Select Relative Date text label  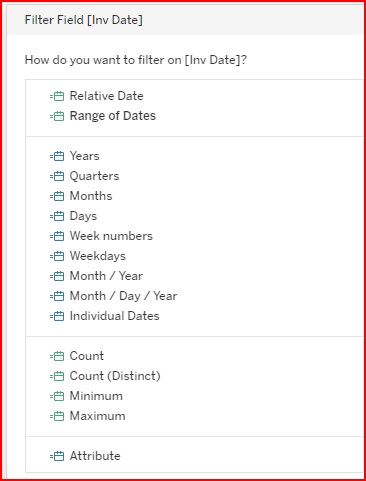click(x=106, y=96)
